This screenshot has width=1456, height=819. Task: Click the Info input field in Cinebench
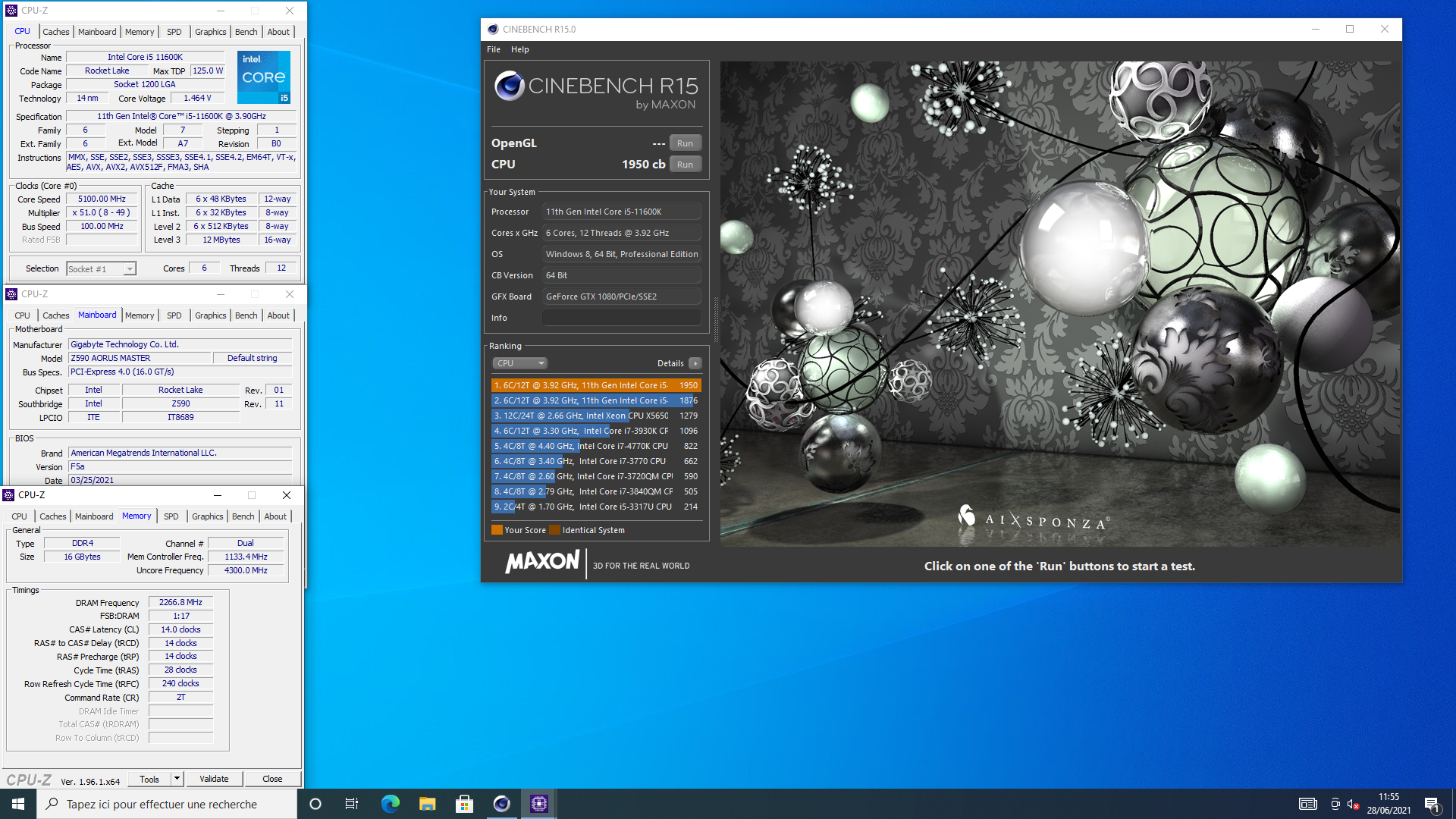[x=621, y=318]
